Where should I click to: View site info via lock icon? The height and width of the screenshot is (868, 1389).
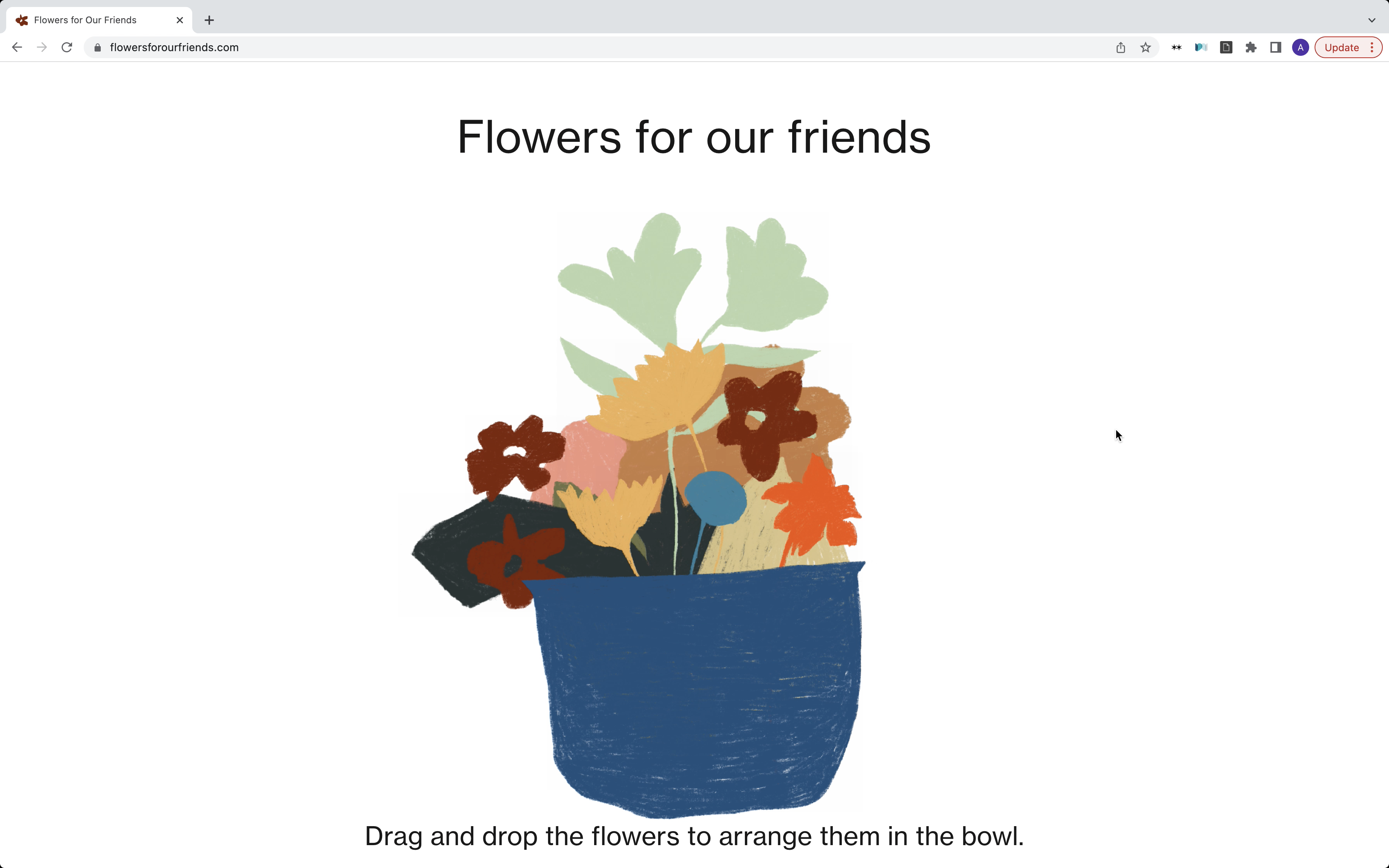(98, 48)
